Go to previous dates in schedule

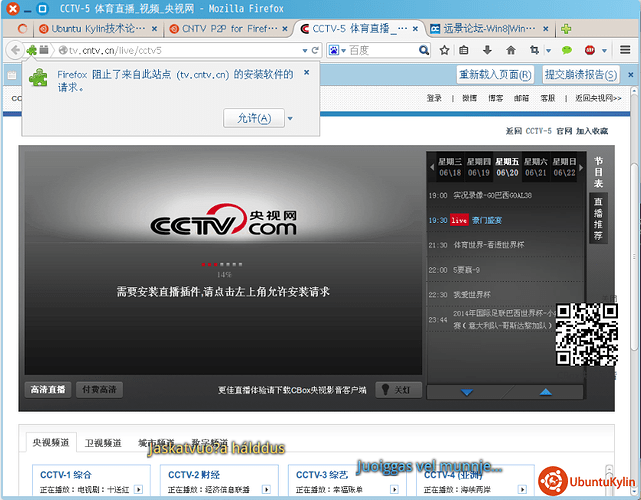(x=432, y=167)
